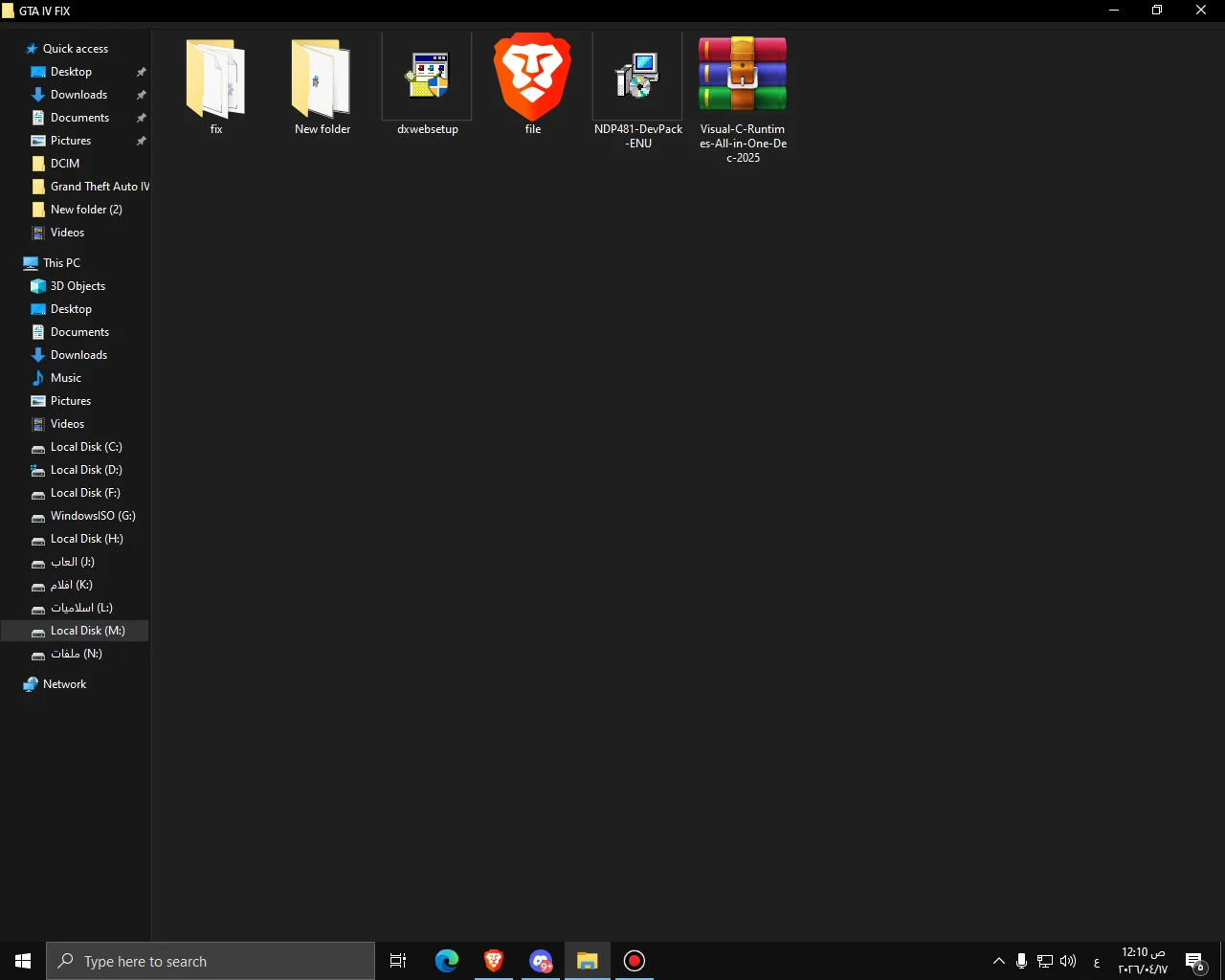Select the Visual-C-Runtimes WinRAR archive

[743, 75]
